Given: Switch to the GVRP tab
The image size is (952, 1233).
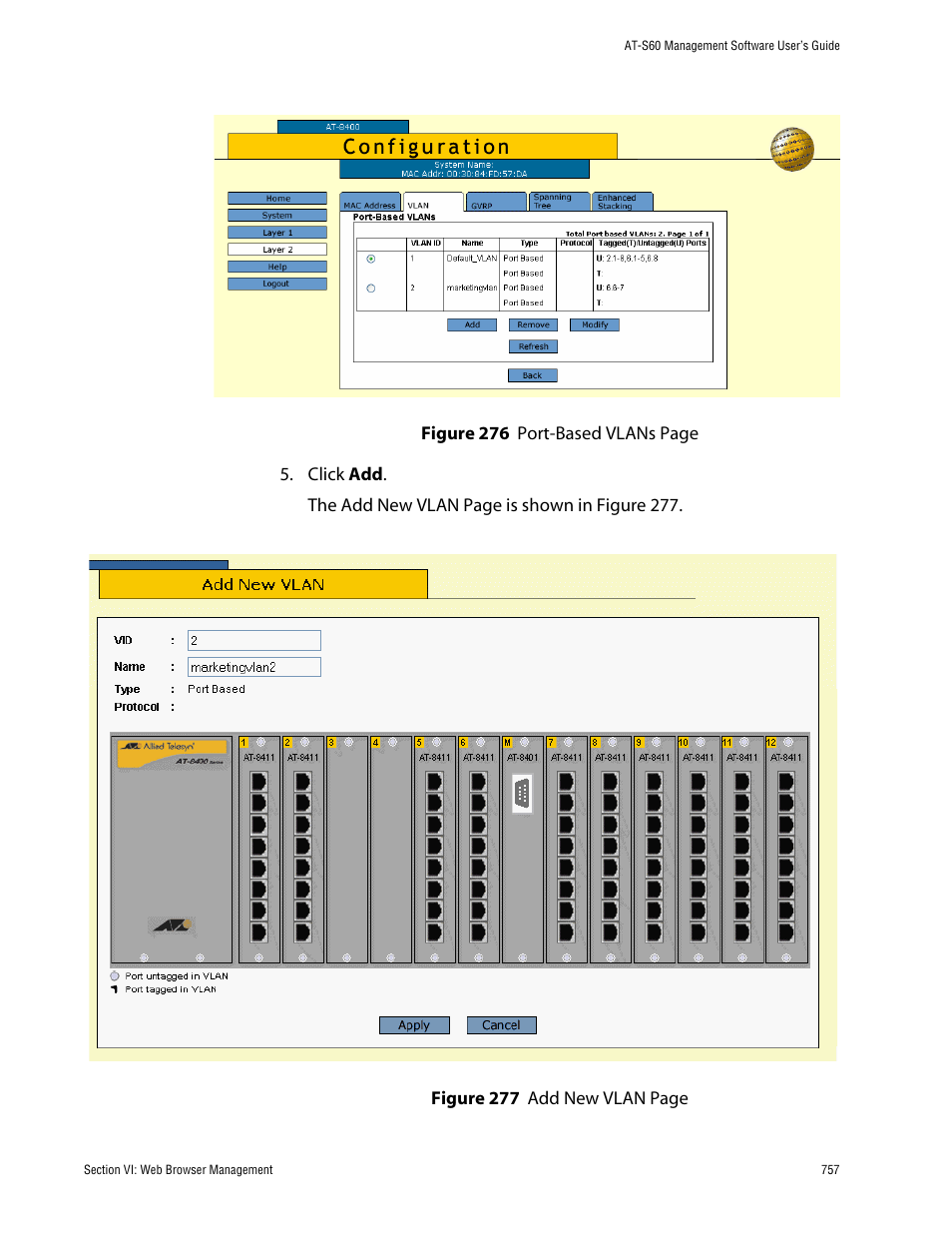Looking at the screenshot, I should [496, 203].
